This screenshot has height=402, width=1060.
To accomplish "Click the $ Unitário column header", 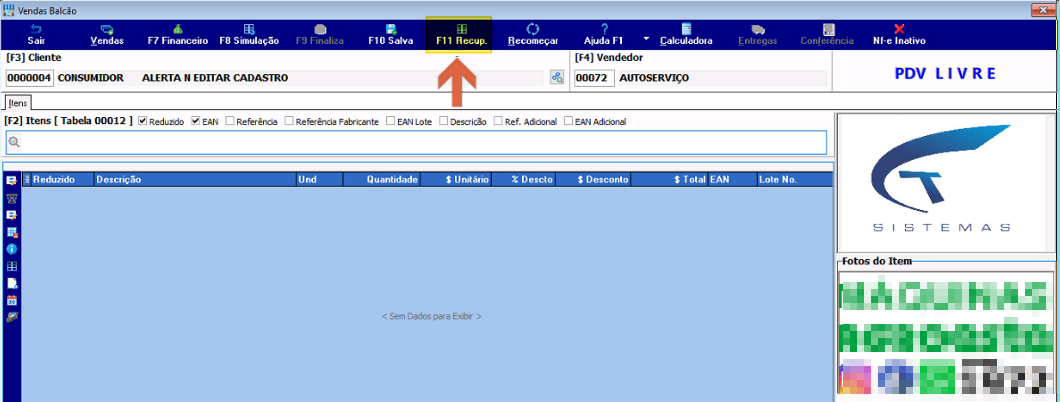I will 456,180.
